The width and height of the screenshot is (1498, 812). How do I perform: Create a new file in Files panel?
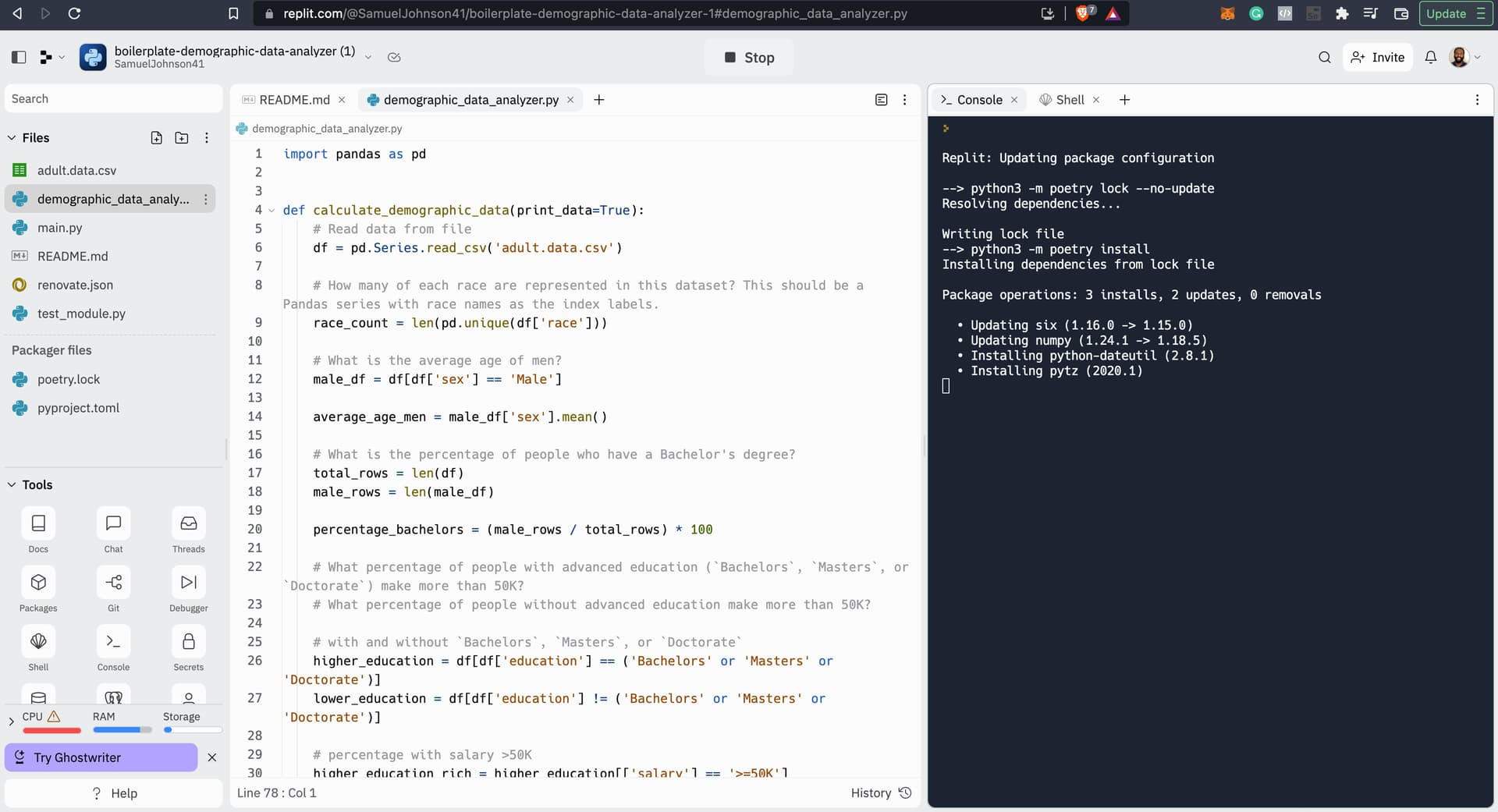(156, 138)
